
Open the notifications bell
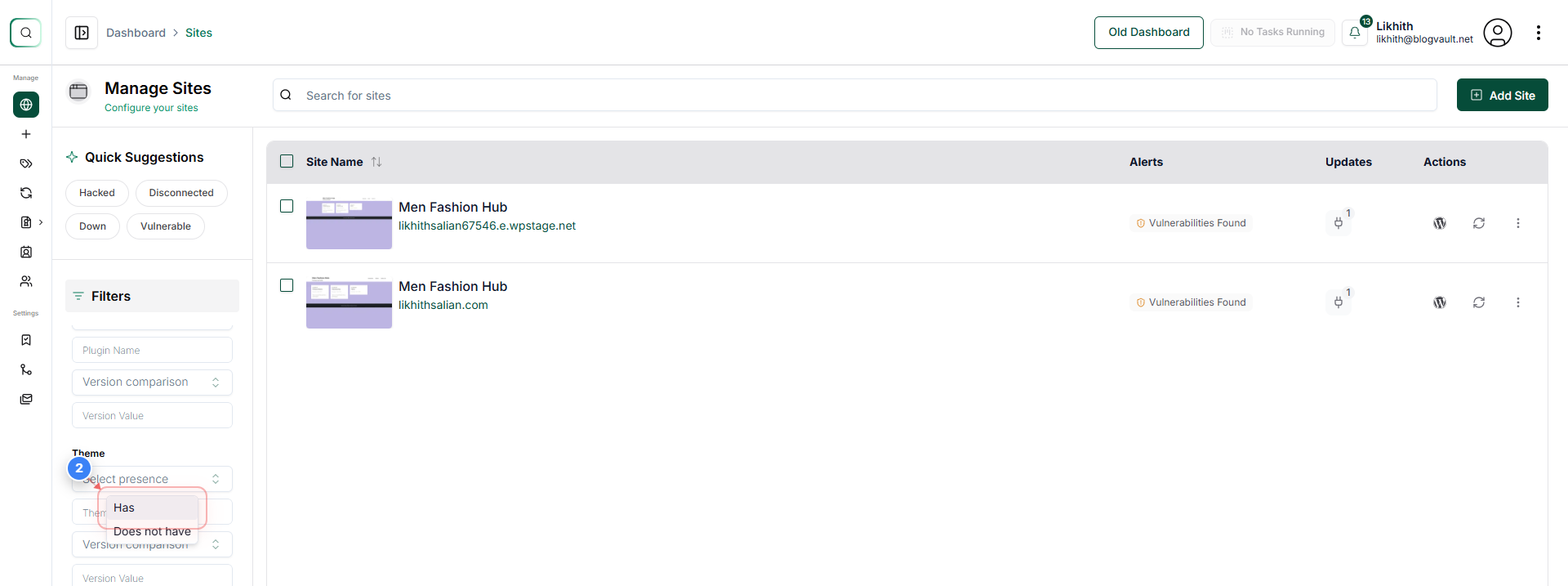1355,33
